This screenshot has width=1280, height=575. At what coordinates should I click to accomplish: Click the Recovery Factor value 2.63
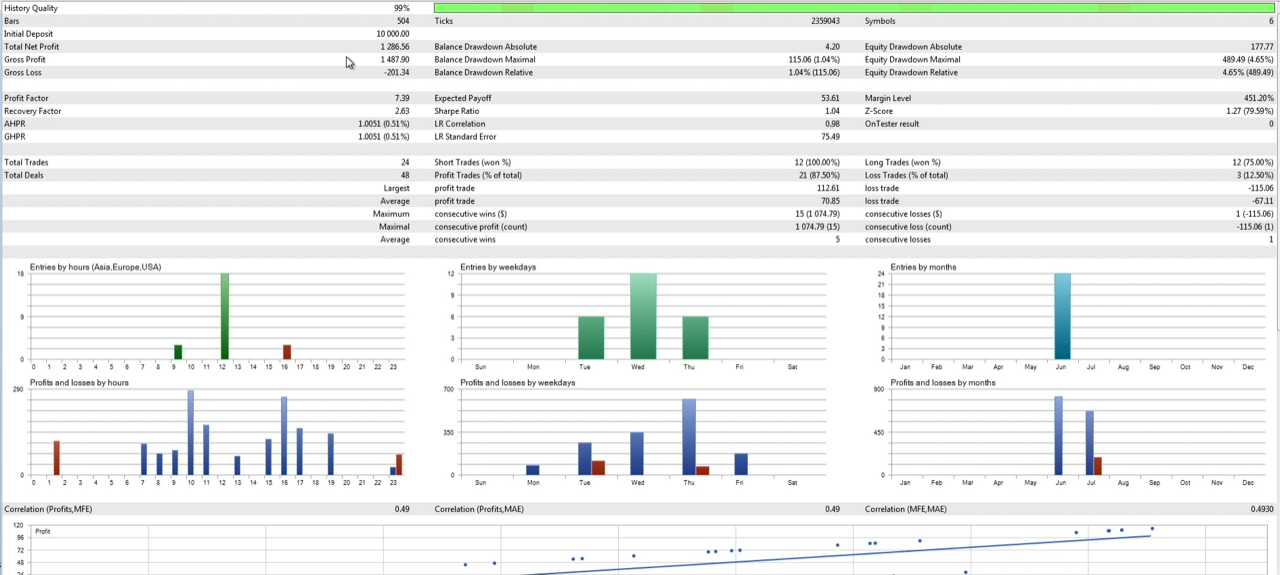[x=402, y=112]
